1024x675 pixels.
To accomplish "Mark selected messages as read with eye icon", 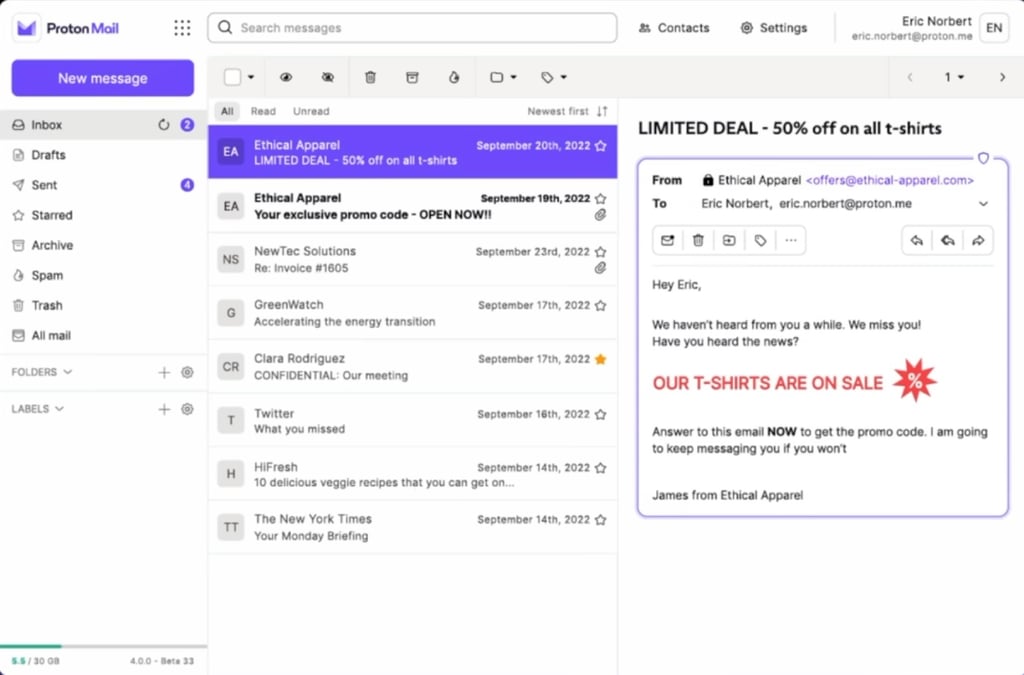I will (286, 77).
